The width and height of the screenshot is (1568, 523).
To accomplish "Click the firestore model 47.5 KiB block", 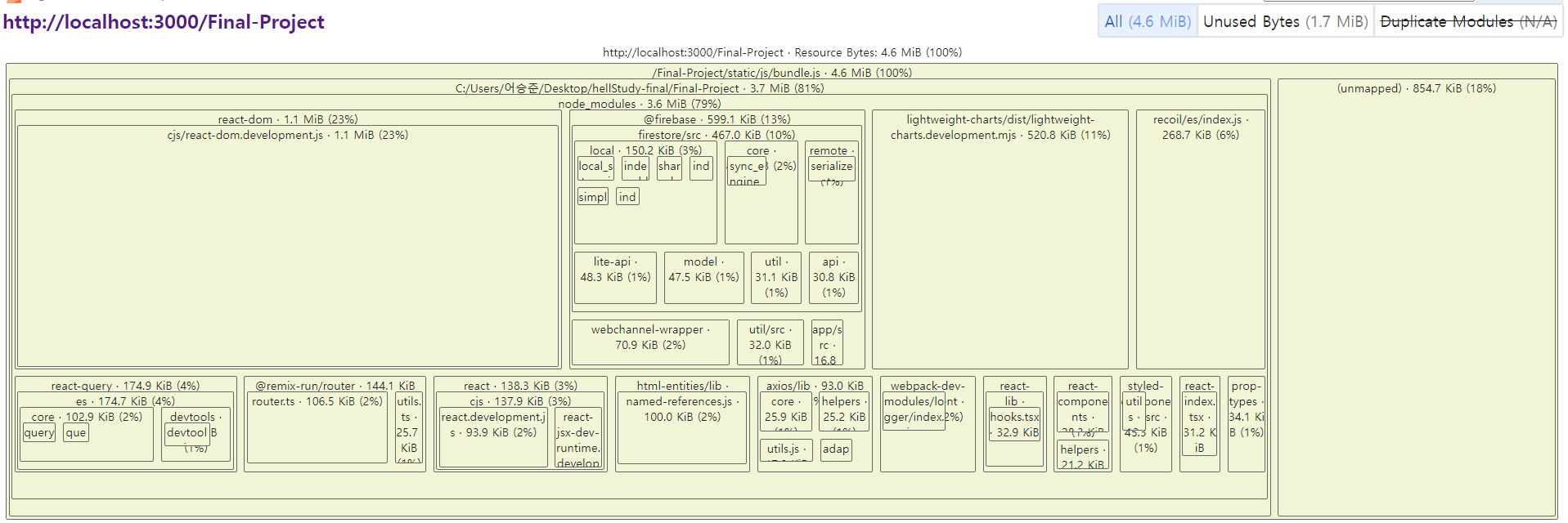I will [x=703, y=277].
